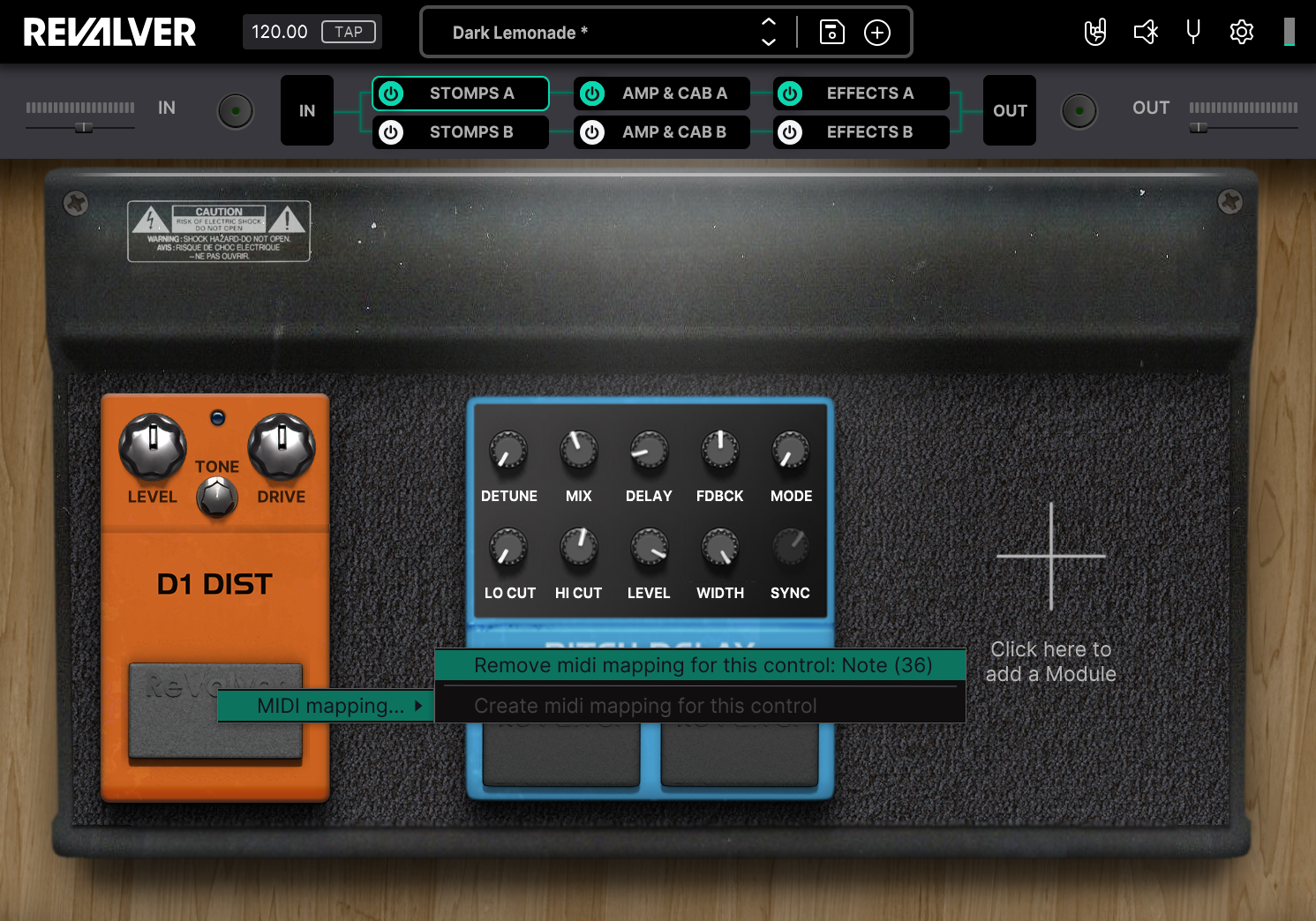Click the LO CUT knob
The width and height of the screenshot is (1316, 921).
[508, 548]
